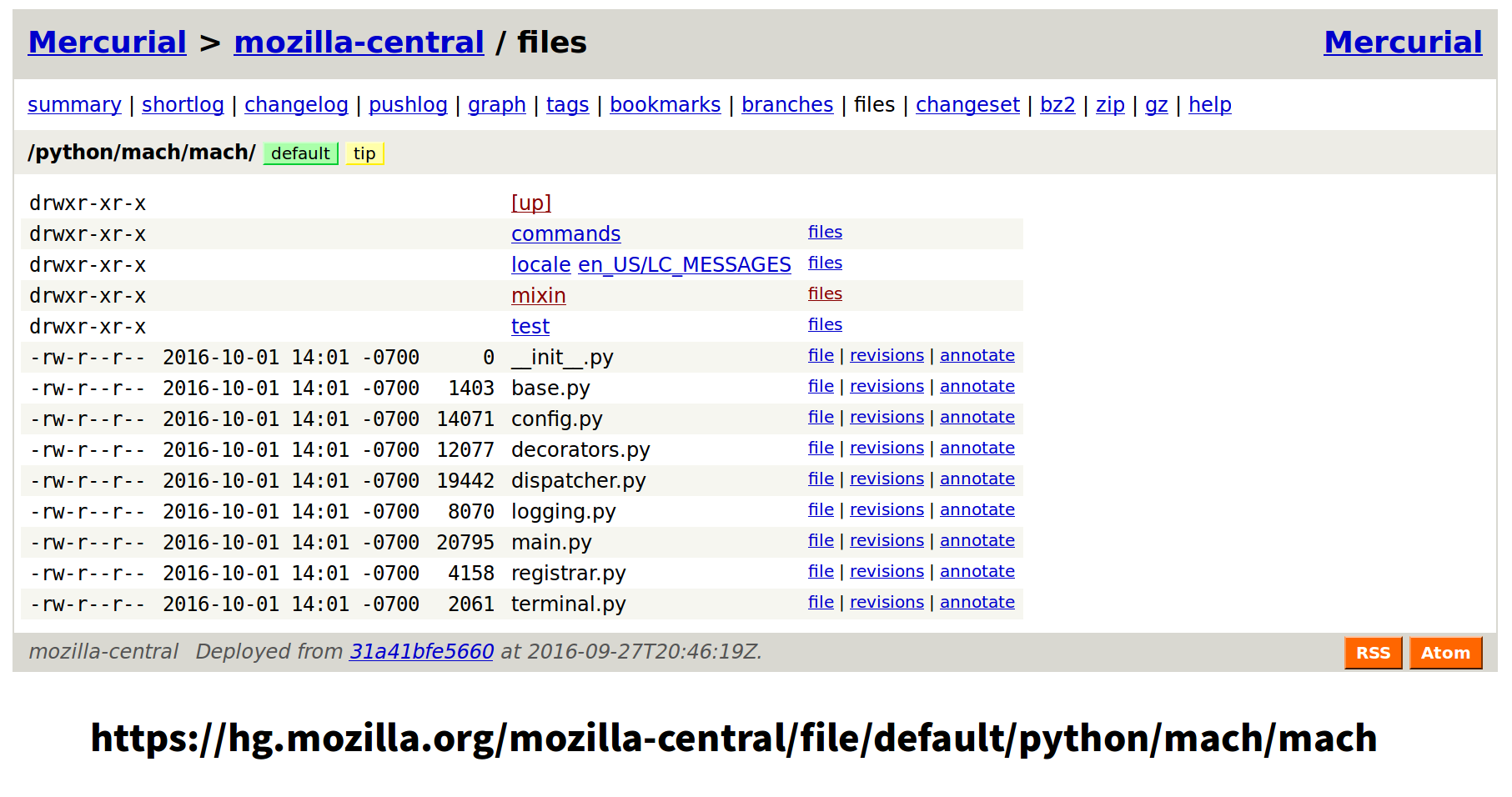Annotate __init__.py
Screen dimensions: 1512x797
(977, 355)
